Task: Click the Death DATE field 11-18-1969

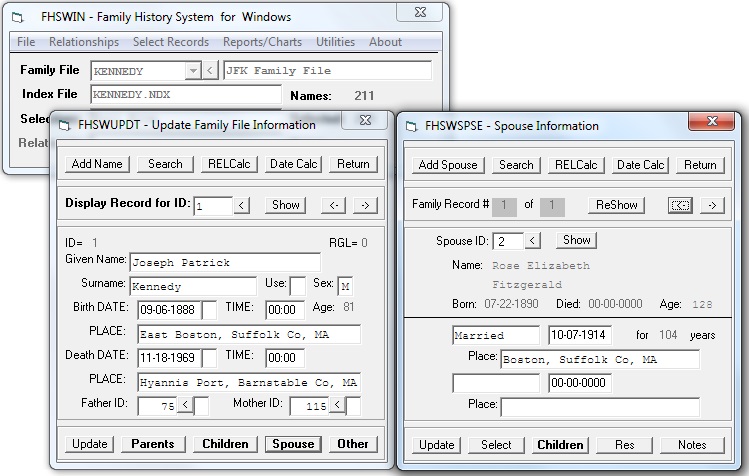Action: tap(169, 358)
